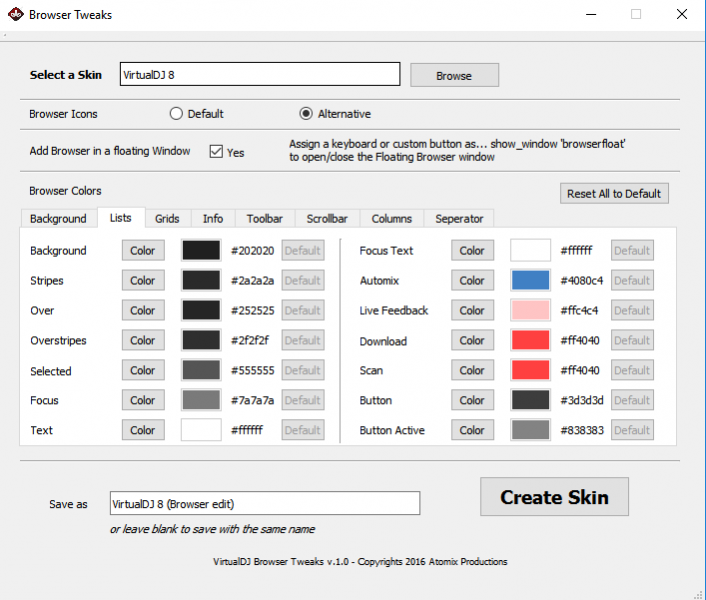Click Default button for Text row
The width and height of the screenshot is (706, 600).
[x=303, y=430]
